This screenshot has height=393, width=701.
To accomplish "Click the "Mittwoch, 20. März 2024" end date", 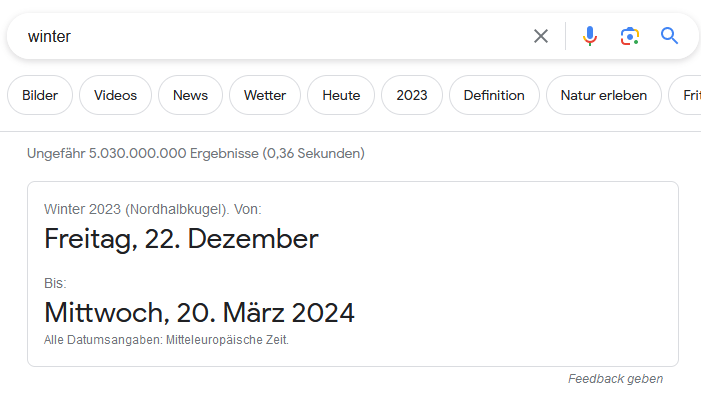I will pos(199,313).
